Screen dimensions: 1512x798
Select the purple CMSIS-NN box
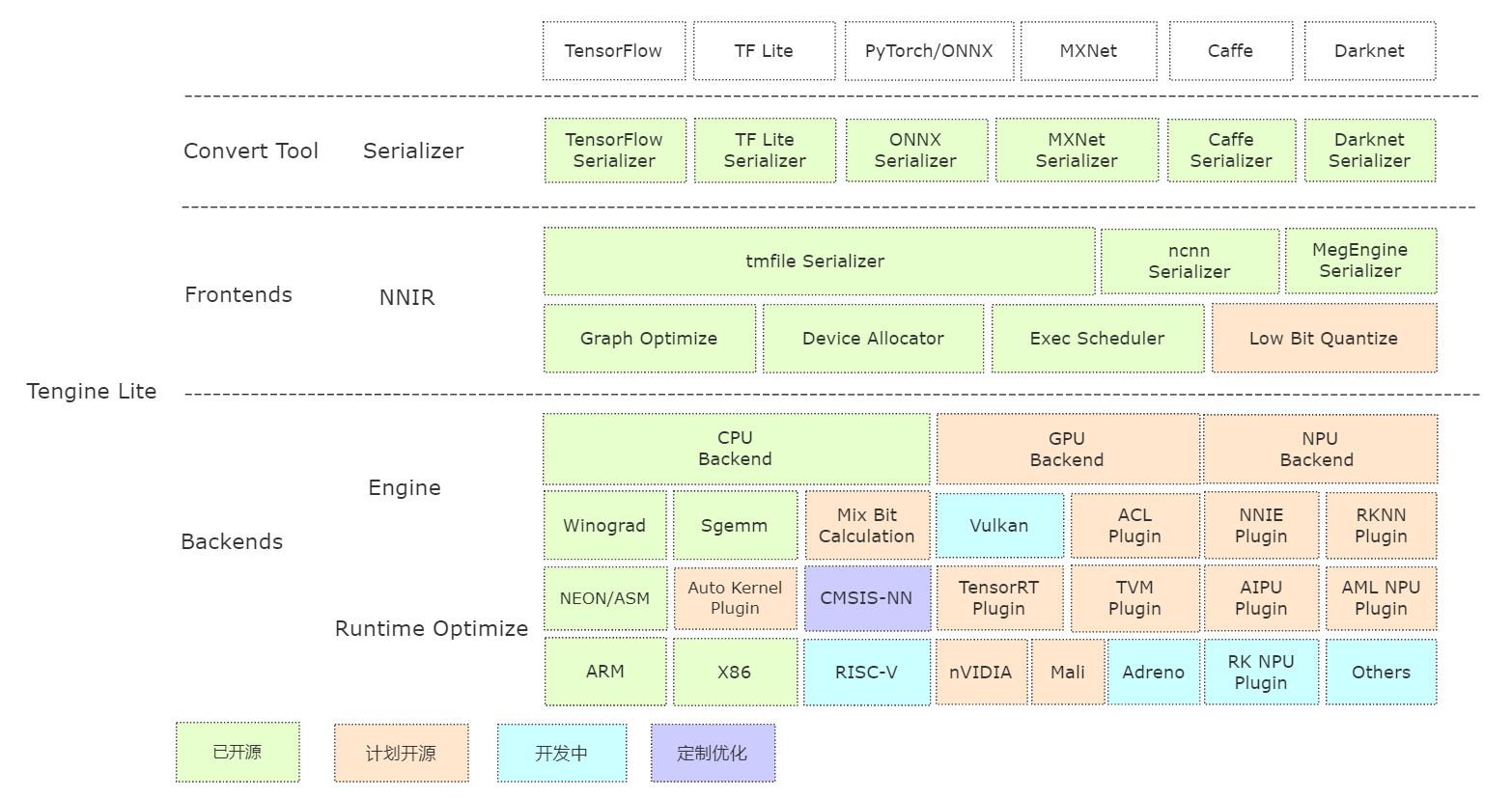click(867, 598)
